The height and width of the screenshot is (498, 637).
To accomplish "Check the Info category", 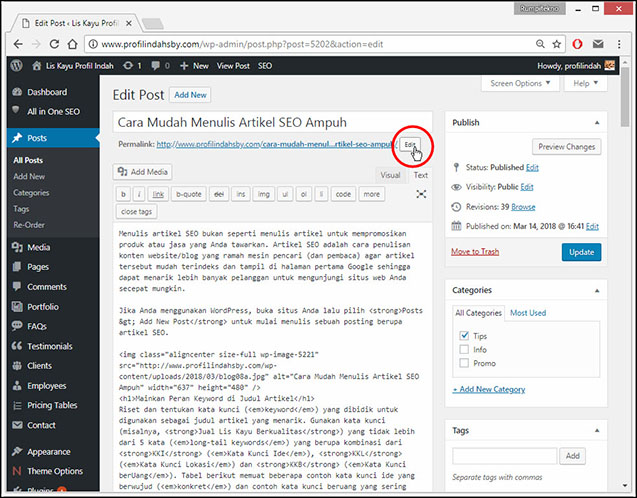I will coord(464,349).
